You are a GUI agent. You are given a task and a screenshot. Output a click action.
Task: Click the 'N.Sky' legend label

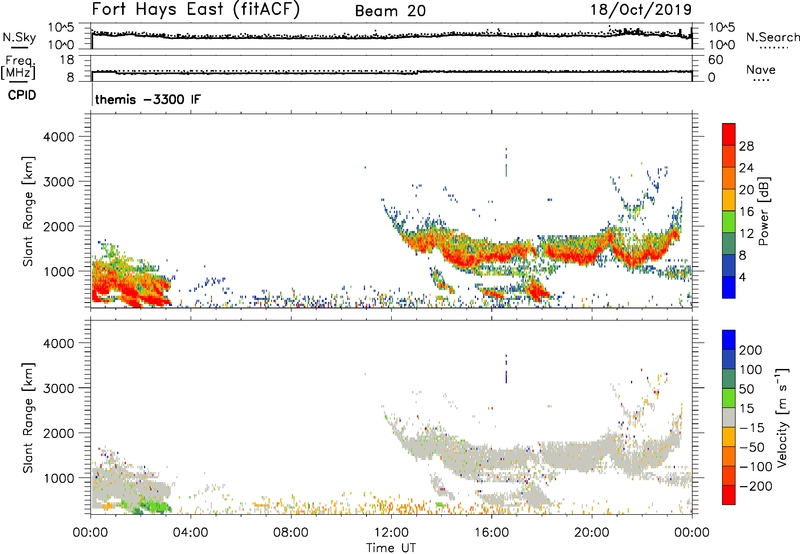(19, 37)
